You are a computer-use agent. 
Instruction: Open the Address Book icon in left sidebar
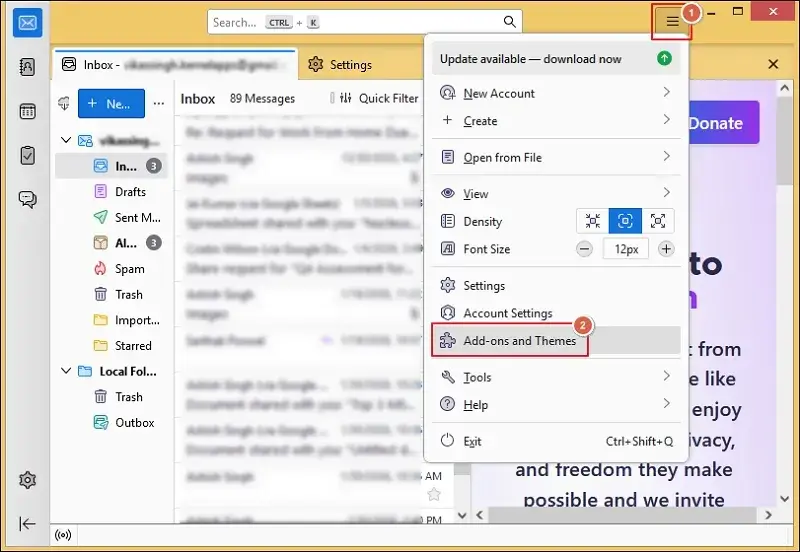pos(28,68)
